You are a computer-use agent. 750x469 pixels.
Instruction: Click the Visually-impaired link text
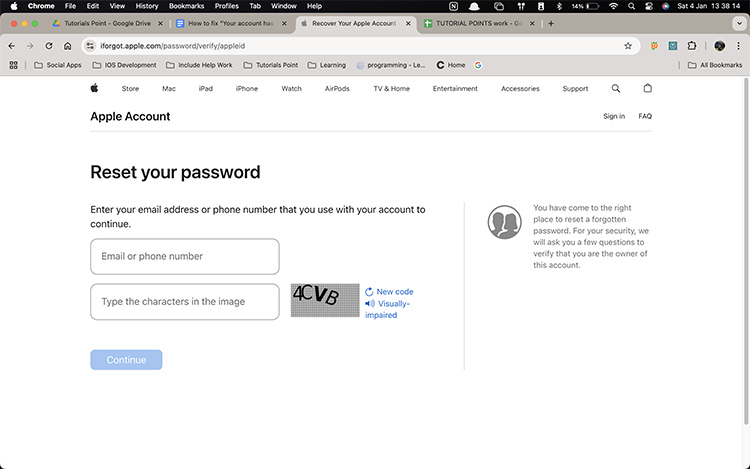(387, 309)
